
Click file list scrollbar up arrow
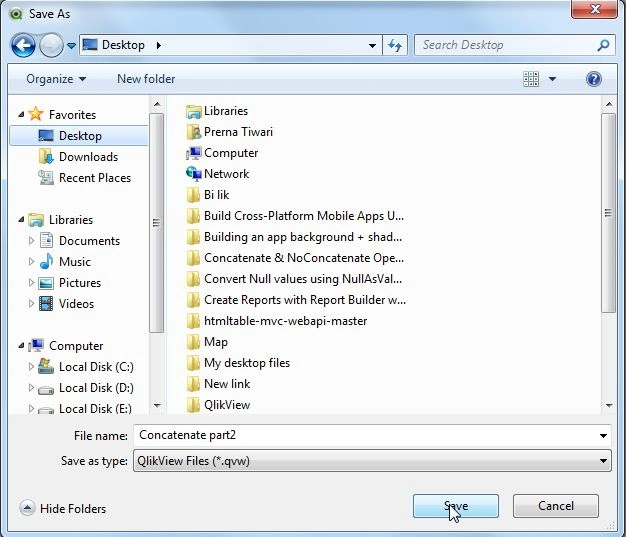(x=609, y=104)
